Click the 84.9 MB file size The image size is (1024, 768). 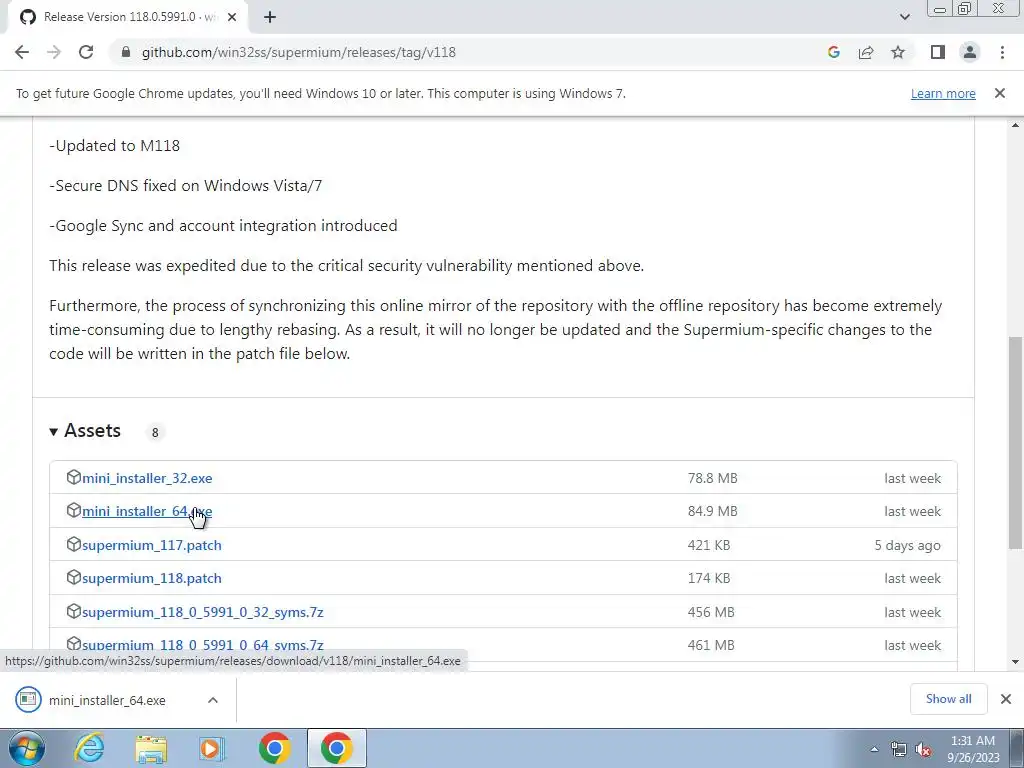(x=712, y=511)
